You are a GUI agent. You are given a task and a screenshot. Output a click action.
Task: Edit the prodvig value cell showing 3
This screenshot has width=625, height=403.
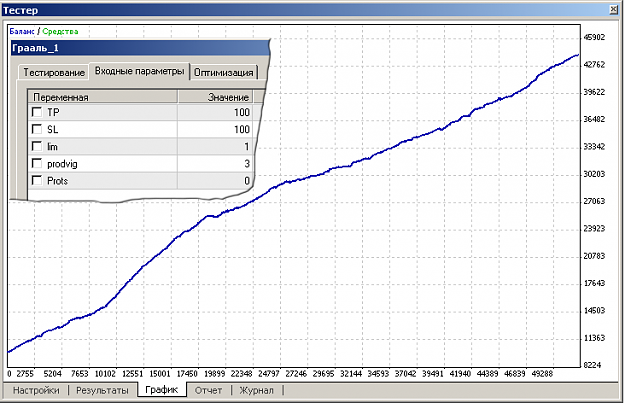216,164
